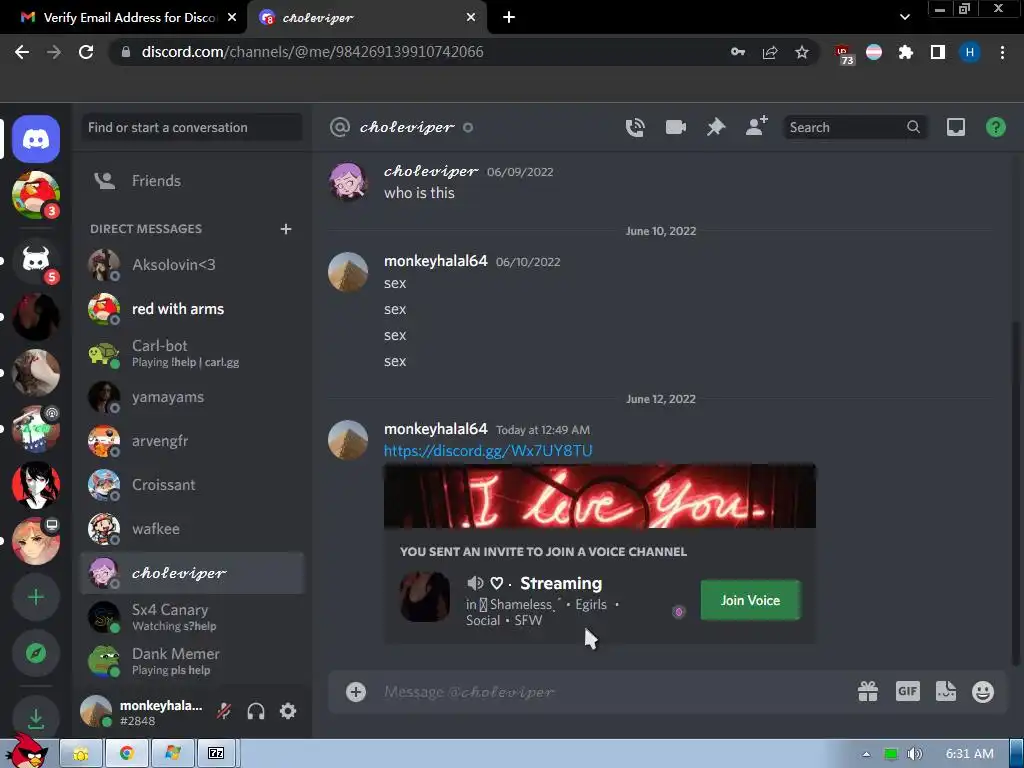Screen dimensions: 1024x768
Task: Start a video call in the DM header
Action: click(x=675, y=127)
